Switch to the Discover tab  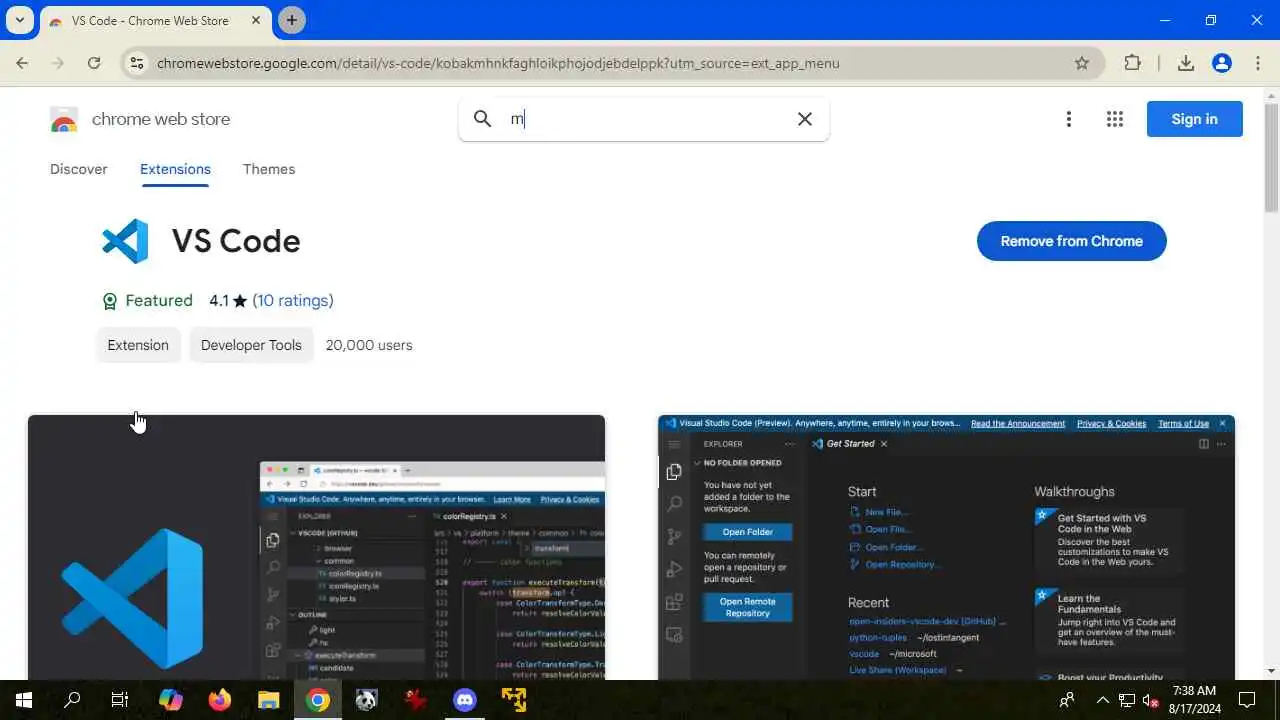79,169
